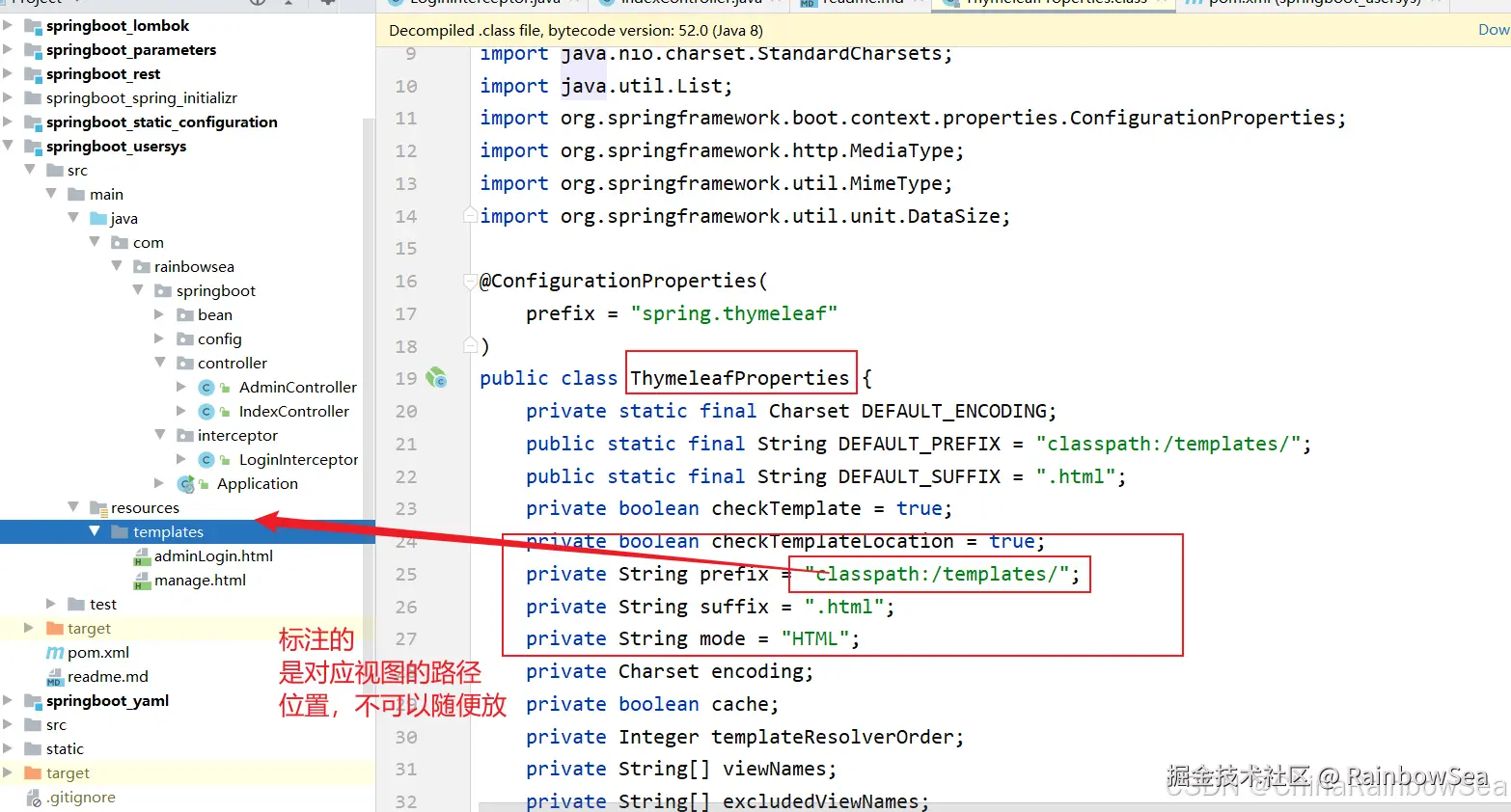This screenshot has height=812, width=1511.
Task: Collapse the interceptor package node
Action: click(160, 435)
